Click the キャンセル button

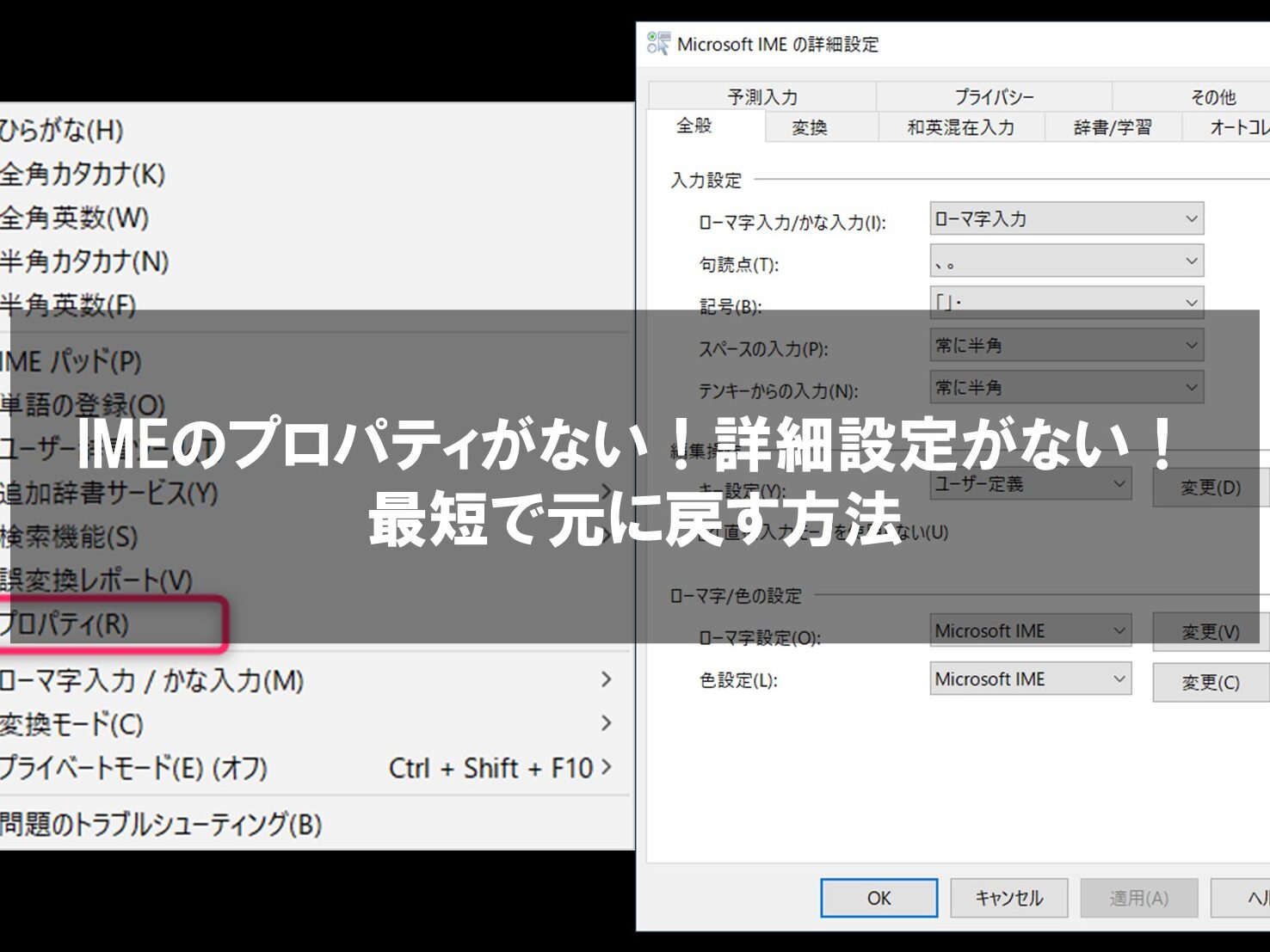[x=1009, y=898]
